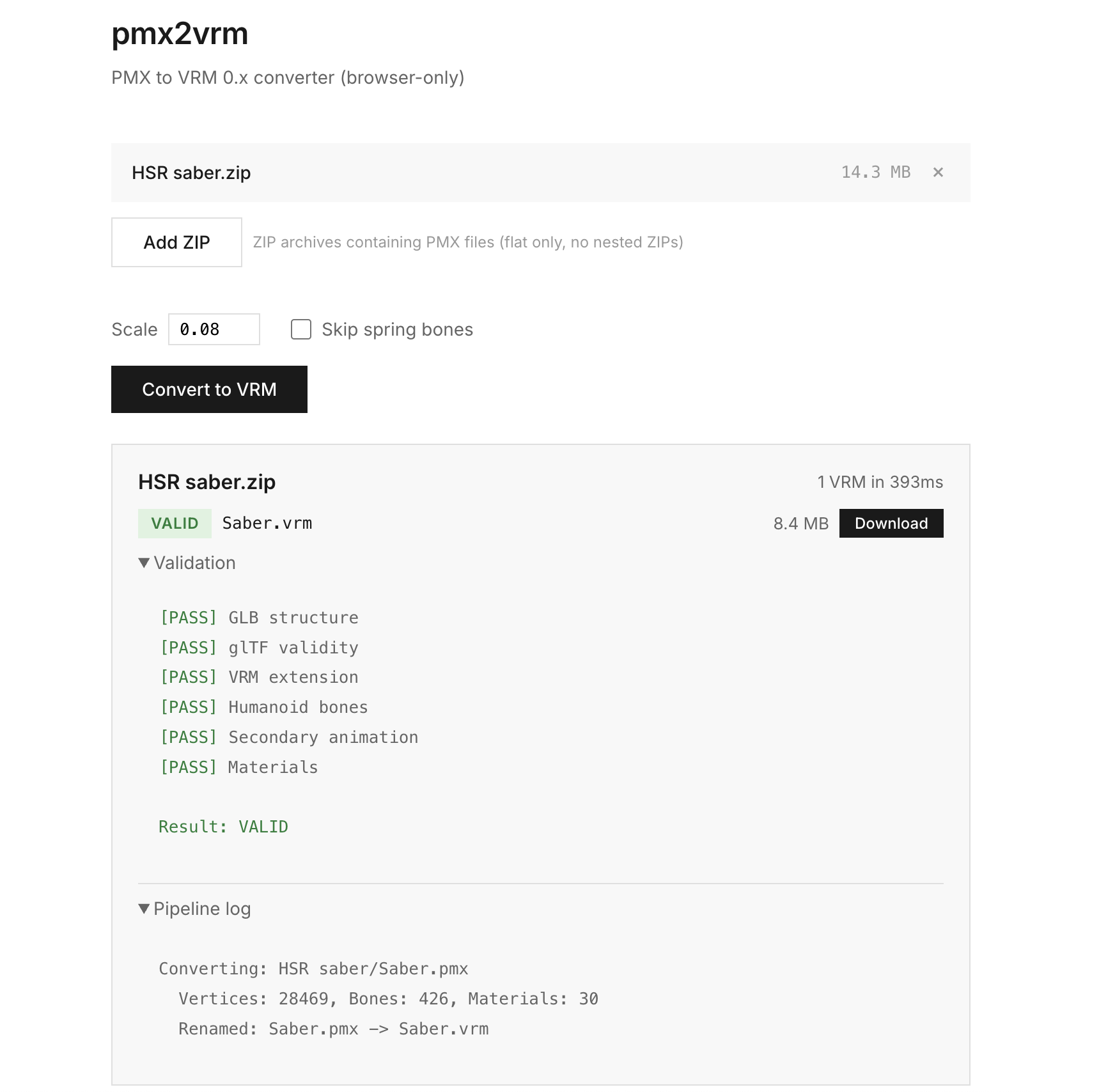Start conversion with Convert to VRM
1115x1092 pixels.
tap(209, 389)
